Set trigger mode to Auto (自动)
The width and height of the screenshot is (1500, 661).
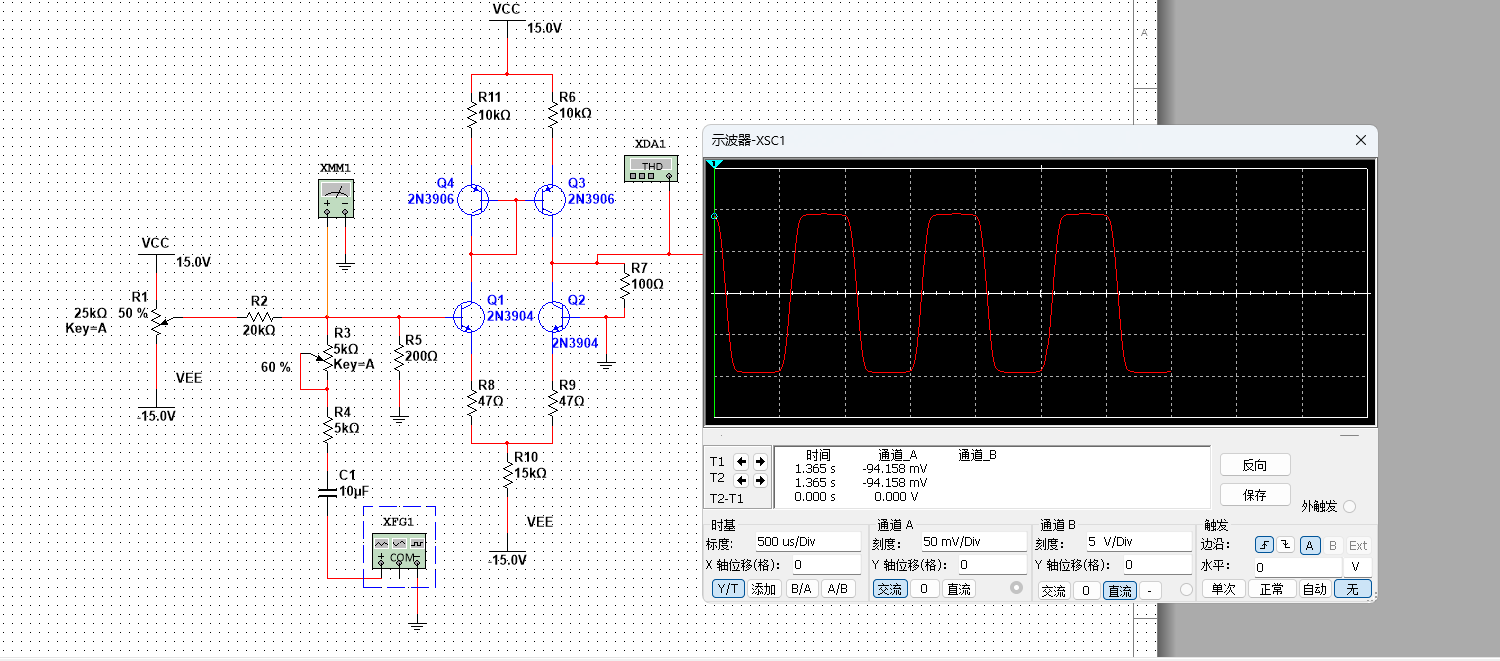[1314, 589]
